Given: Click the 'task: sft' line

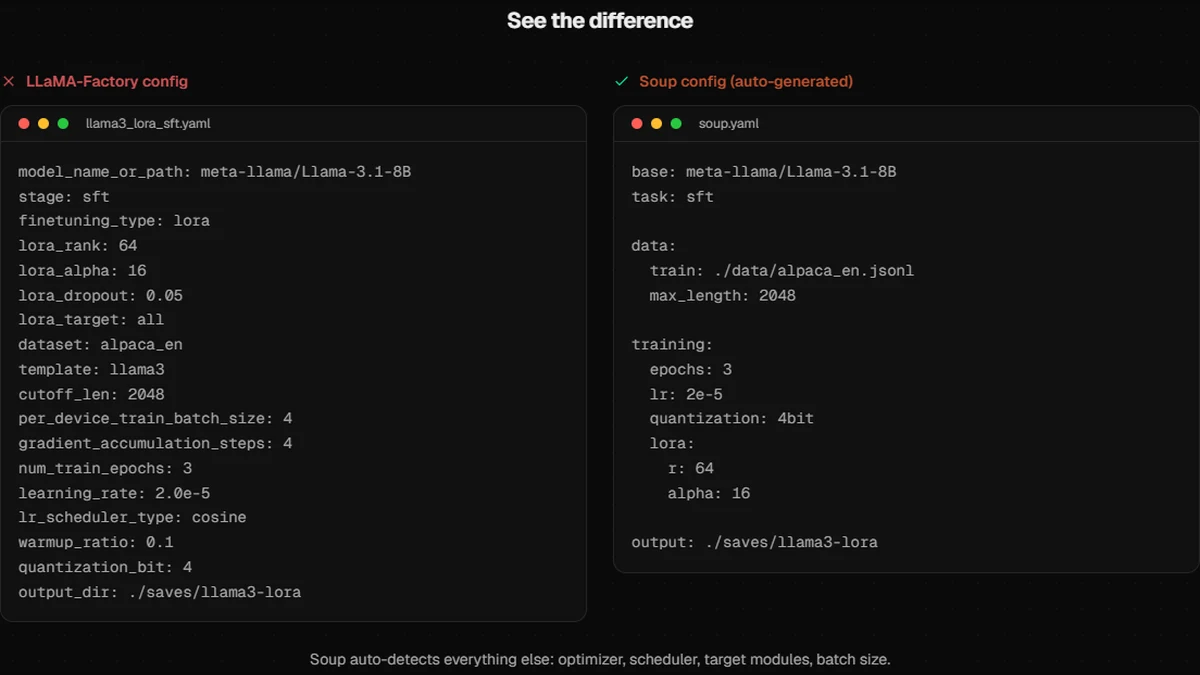Looking at the screenshot, I should click(673, 197).
